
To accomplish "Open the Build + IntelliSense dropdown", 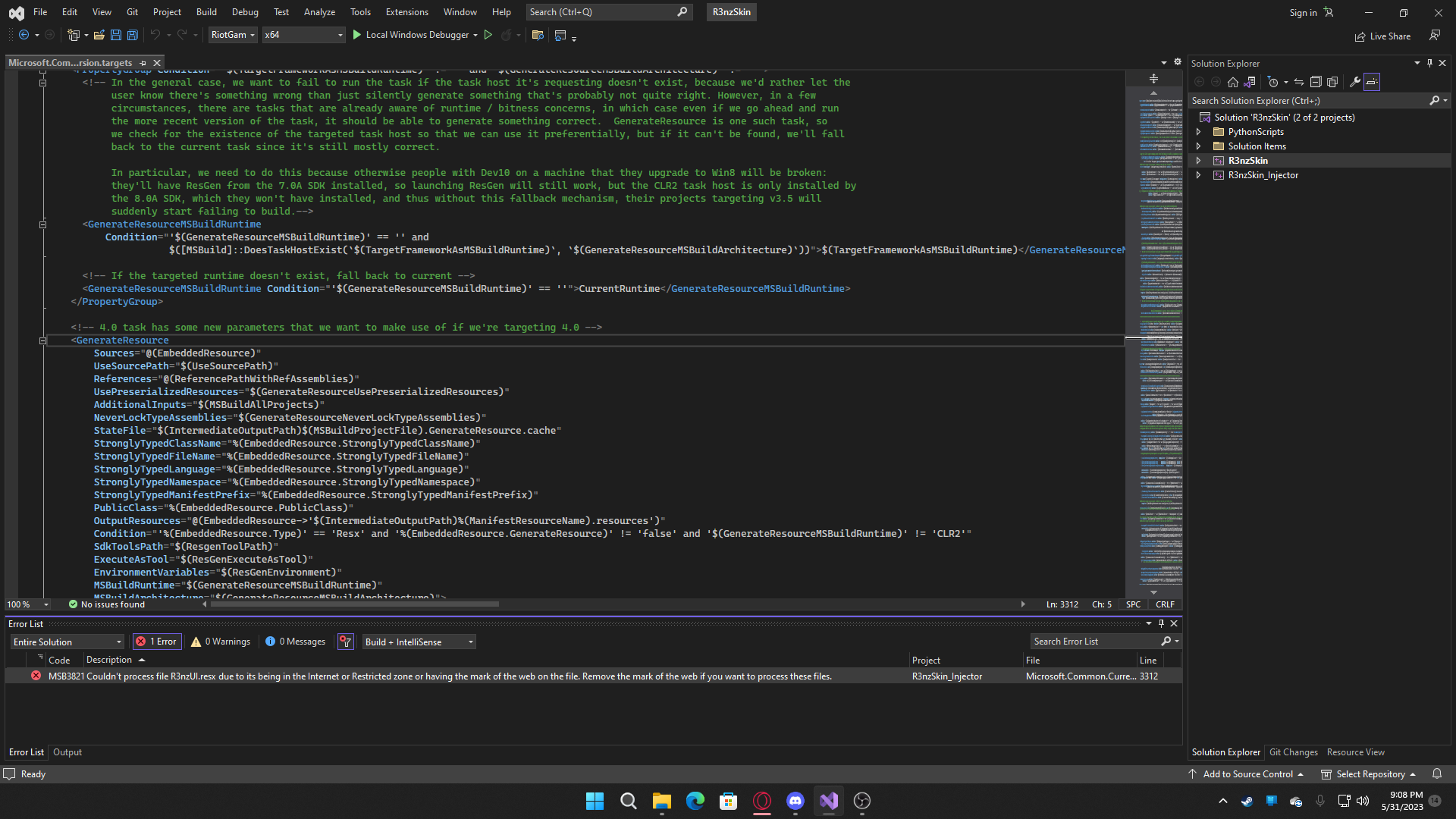I will [418, 641].
